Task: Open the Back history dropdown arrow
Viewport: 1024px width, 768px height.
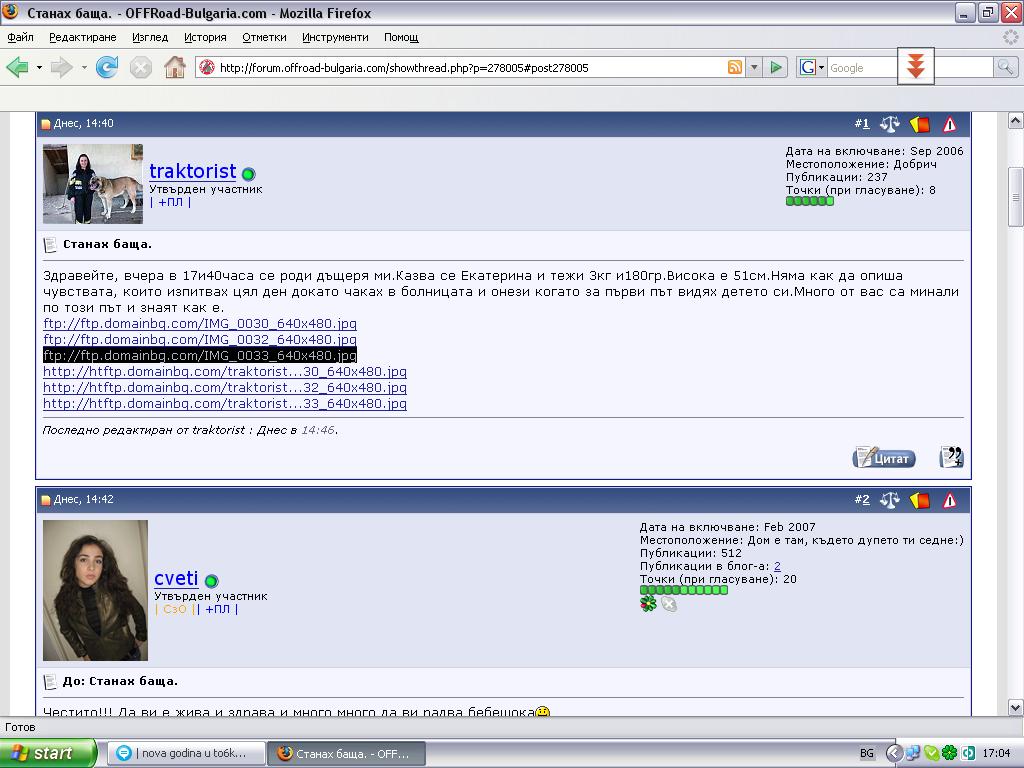Action: [x=39, y=67]
